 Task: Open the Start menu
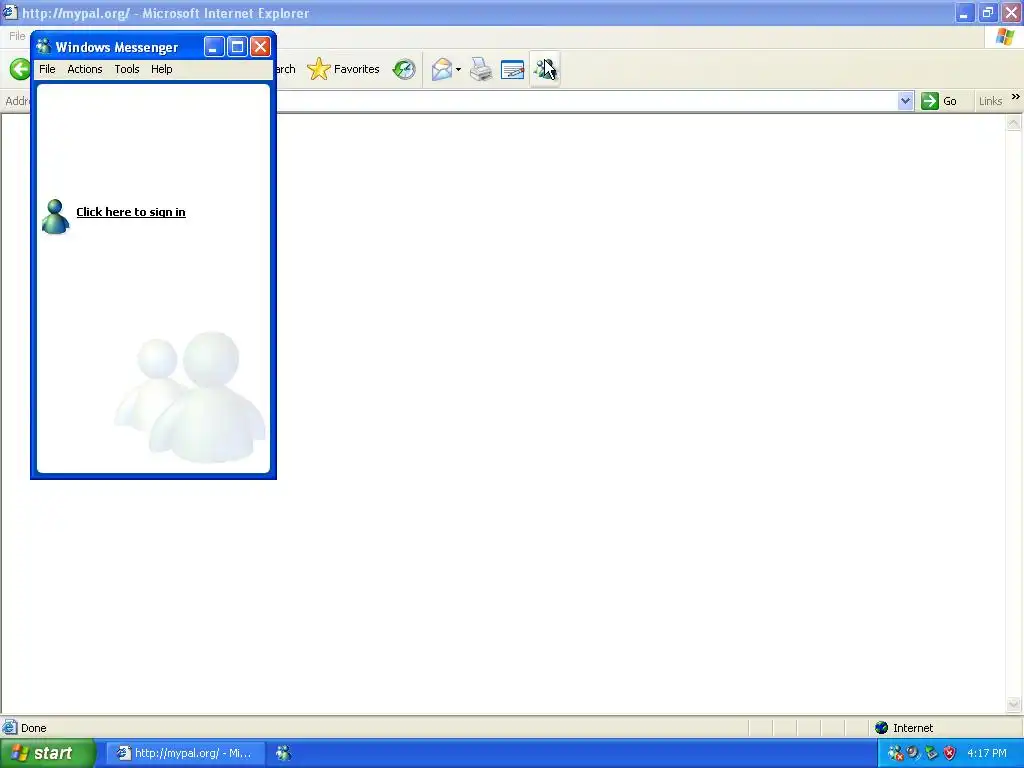point(48,753)
